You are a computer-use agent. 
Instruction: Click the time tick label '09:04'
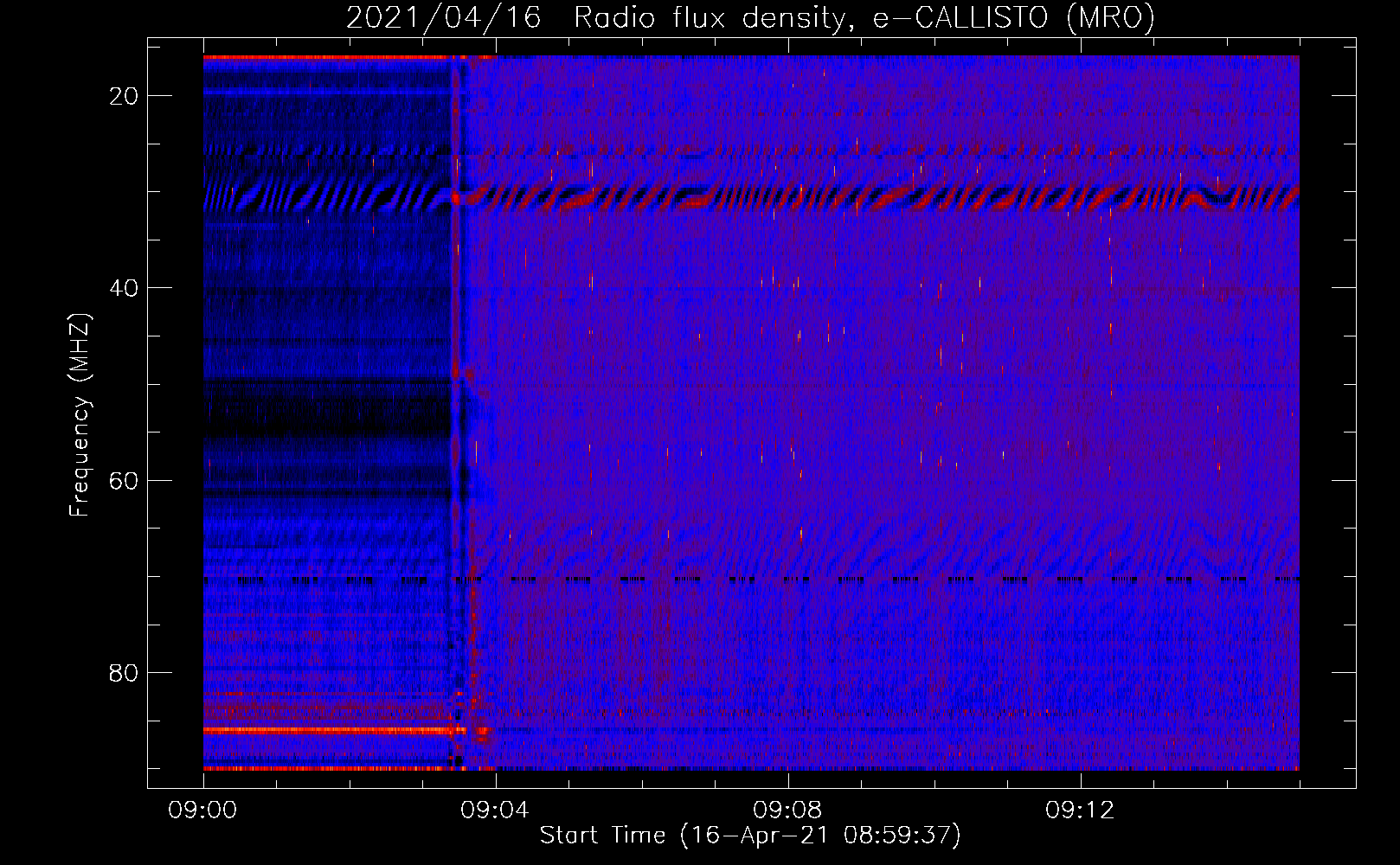tap(495, 811)
